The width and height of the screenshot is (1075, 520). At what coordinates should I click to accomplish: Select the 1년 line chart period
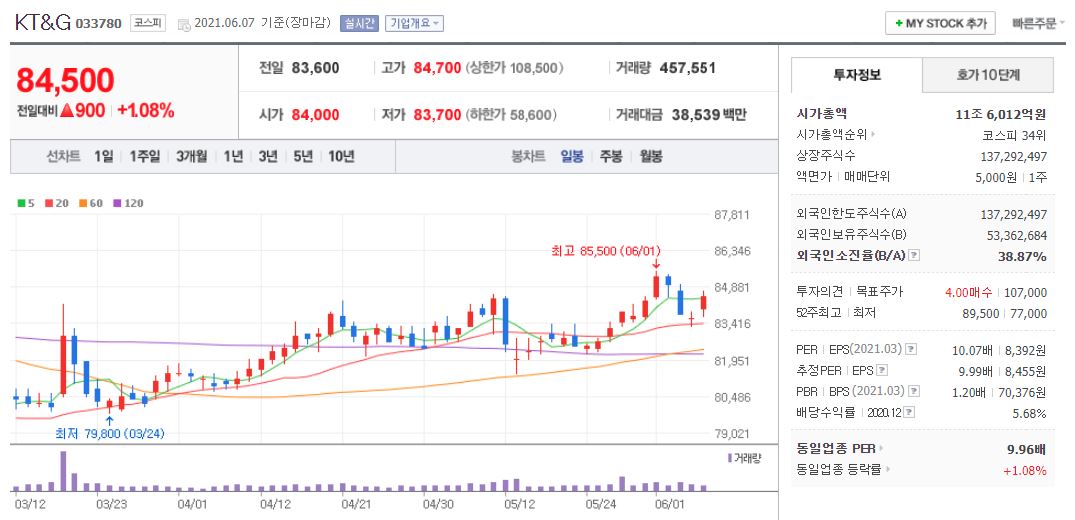click(x=233, y=156)
